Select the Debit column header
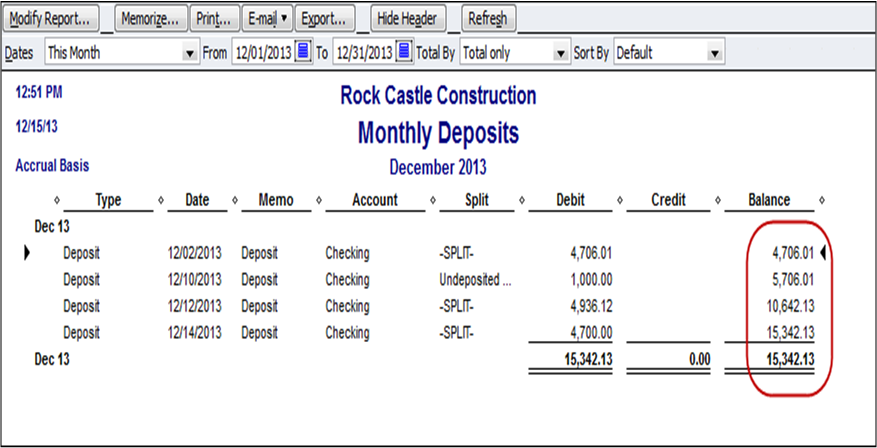This screenshot has width=877, height=448. point(570,200)
